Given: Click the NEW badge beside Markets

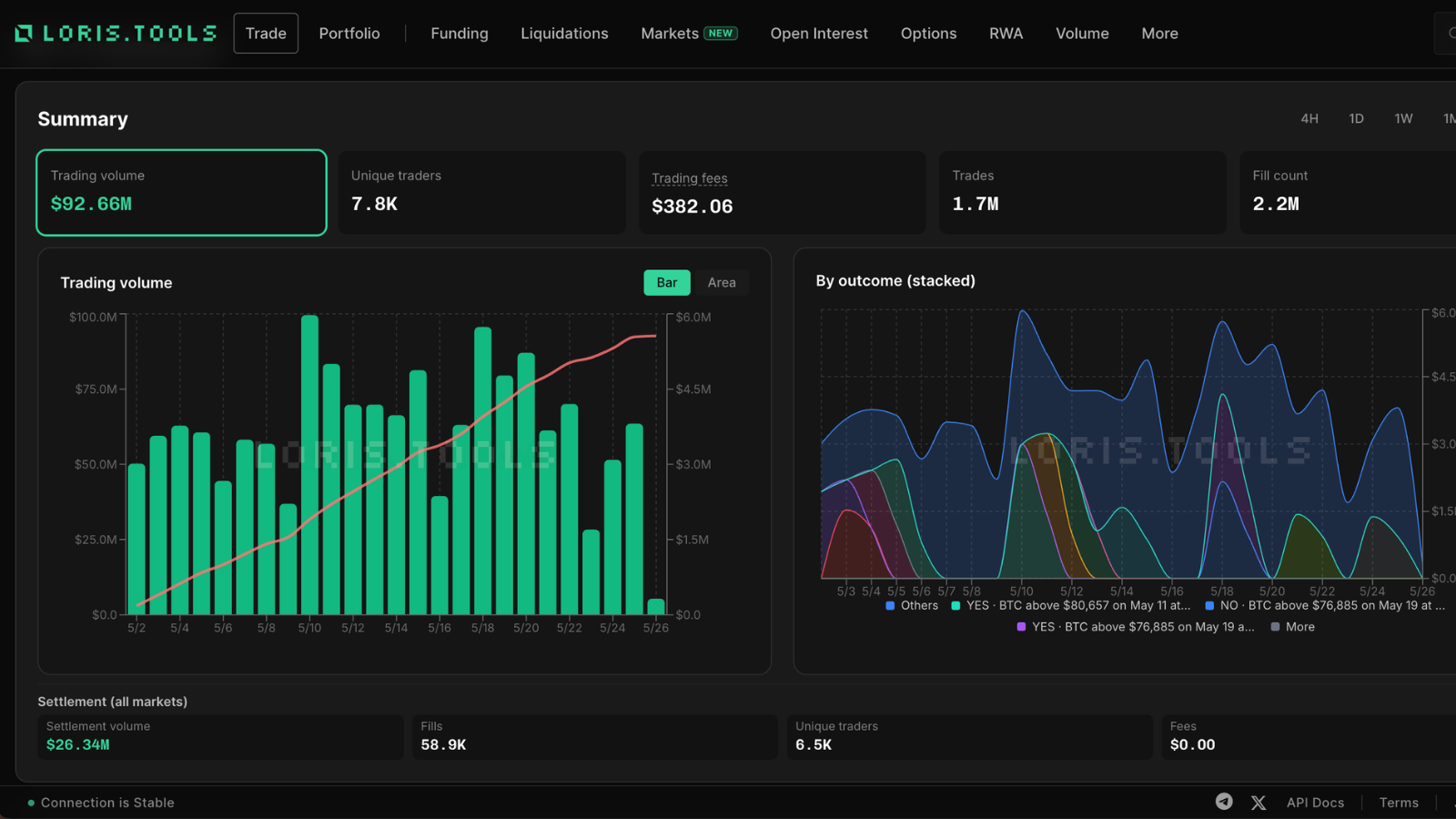Looking at the screenshot, I should click(721, 33).
